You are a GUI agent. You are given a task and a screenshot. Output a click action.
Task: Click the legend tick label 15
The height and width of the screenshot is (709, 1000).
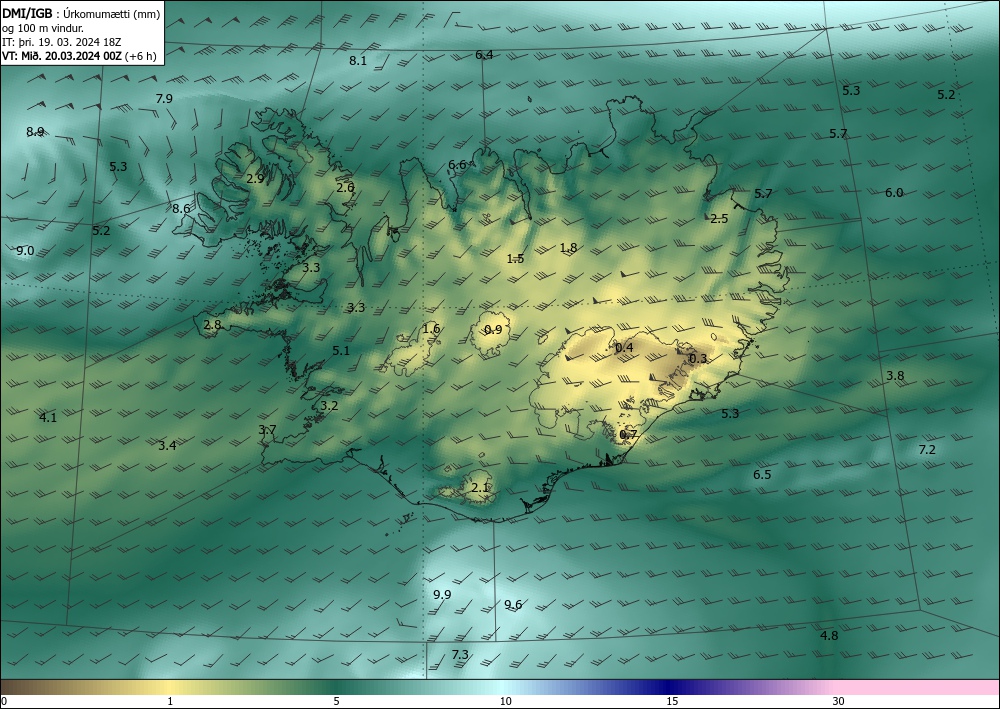point(672,702)
